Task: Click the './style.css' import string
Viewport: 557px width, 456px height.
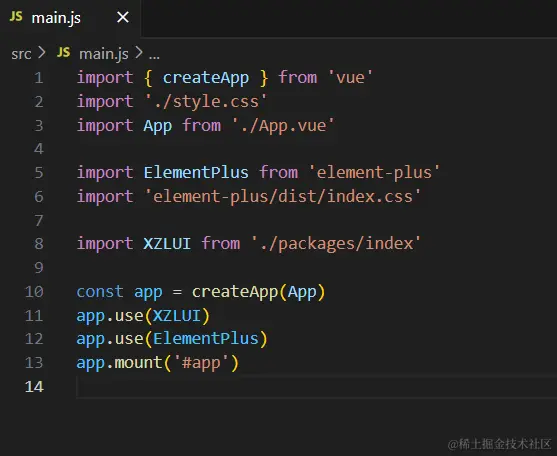Action: [206, 102]
